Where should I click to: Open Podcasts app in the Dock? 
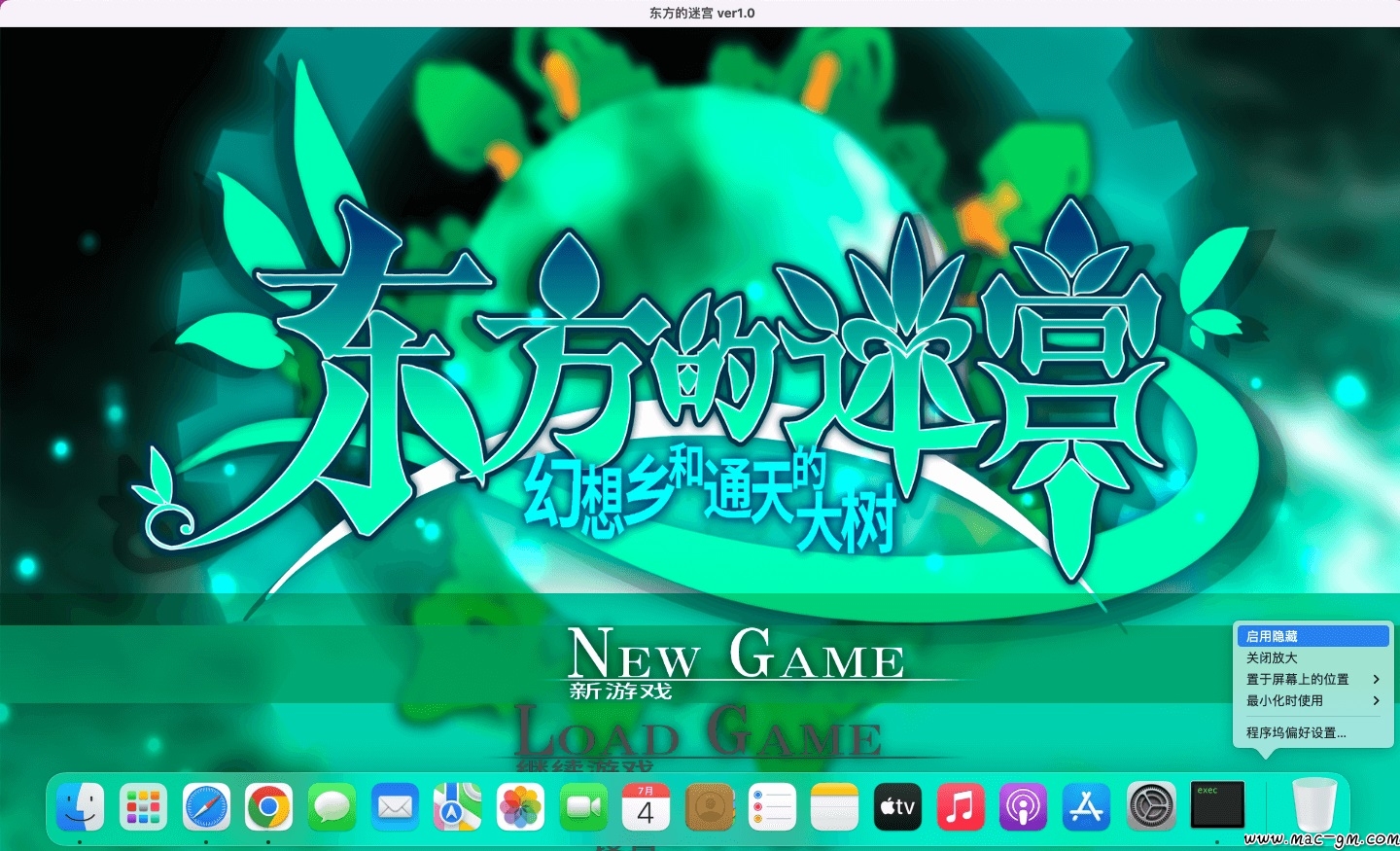1023,806
